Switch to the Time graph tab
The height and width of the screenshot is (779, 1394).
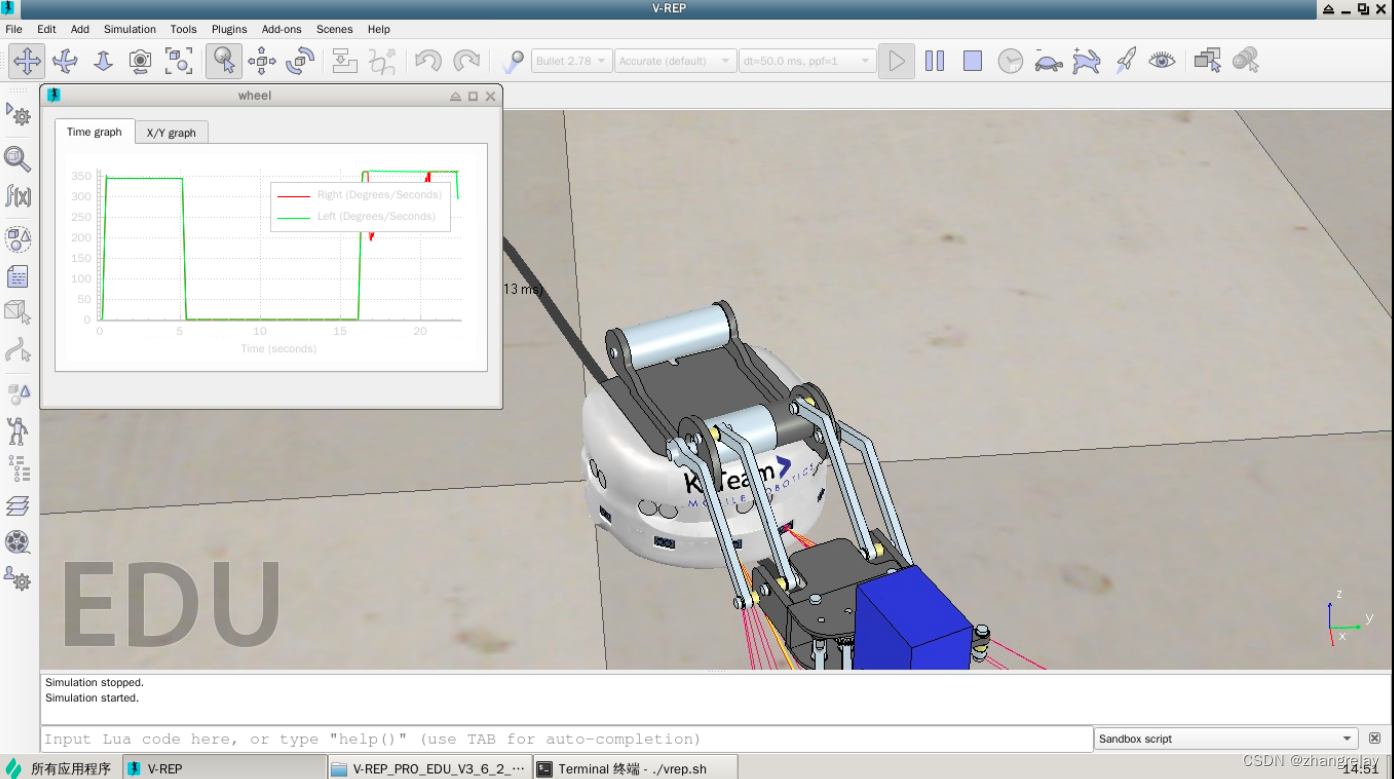pyautogui.click(x=94, y=132)
